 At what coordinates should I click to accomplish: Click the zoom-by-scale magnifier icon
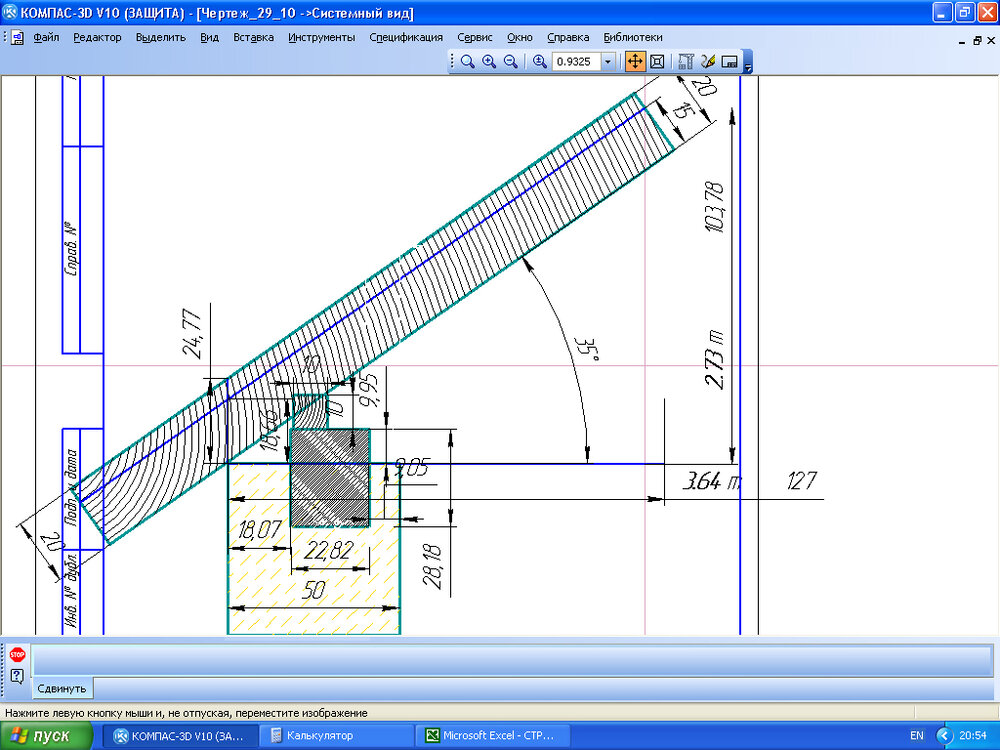540,61
